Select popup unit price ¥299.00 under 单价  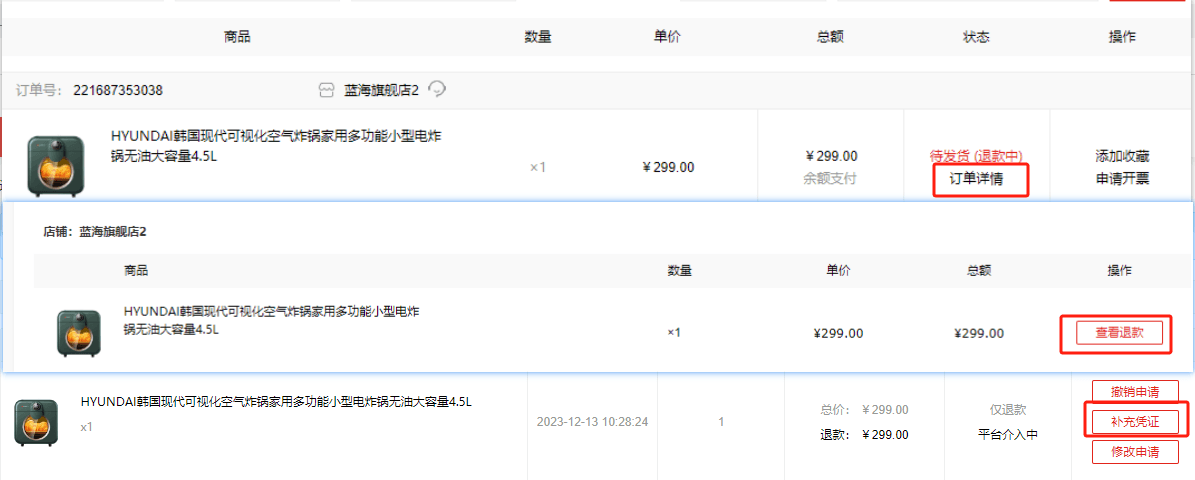coord(838,333)
